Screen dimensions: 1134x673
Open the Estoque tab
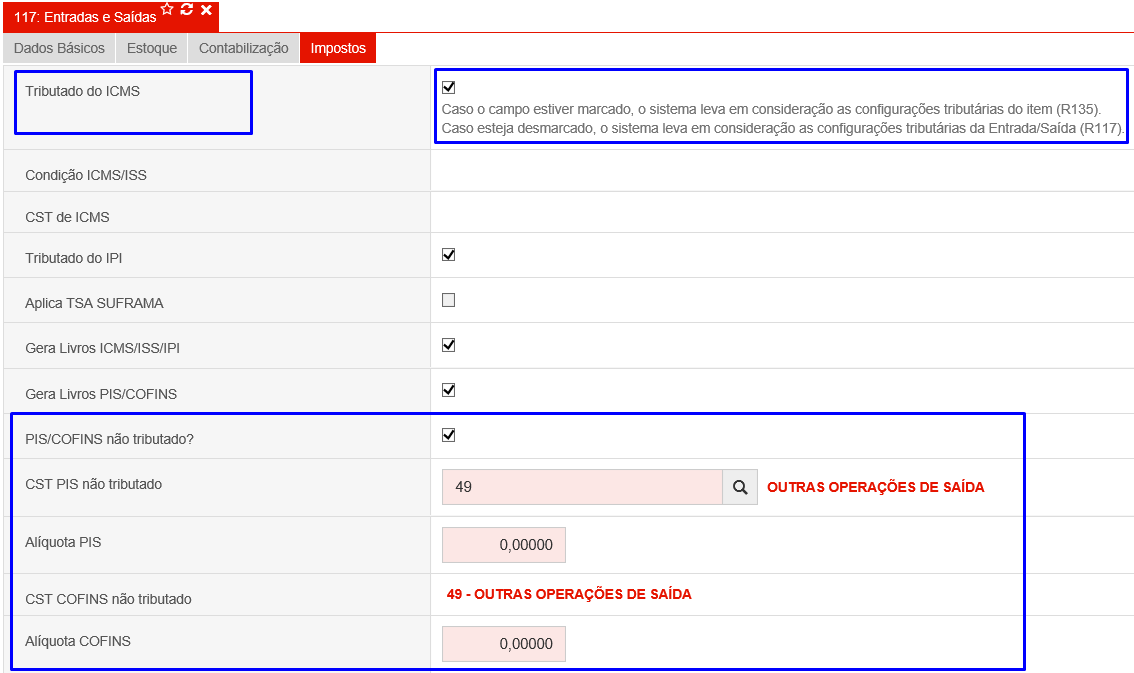pos(152,48)
